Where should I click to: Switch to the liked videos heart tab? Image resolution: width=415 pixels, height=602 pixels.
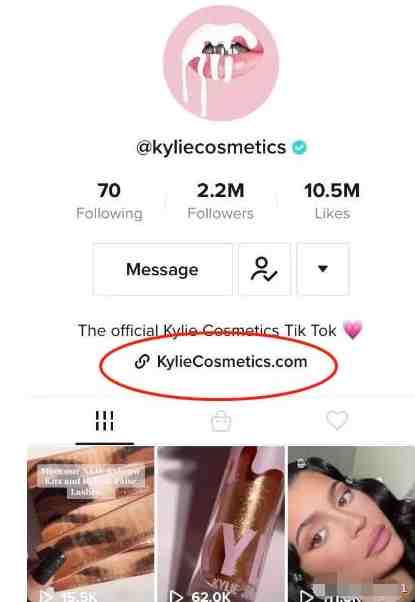(x=337, y=420)
